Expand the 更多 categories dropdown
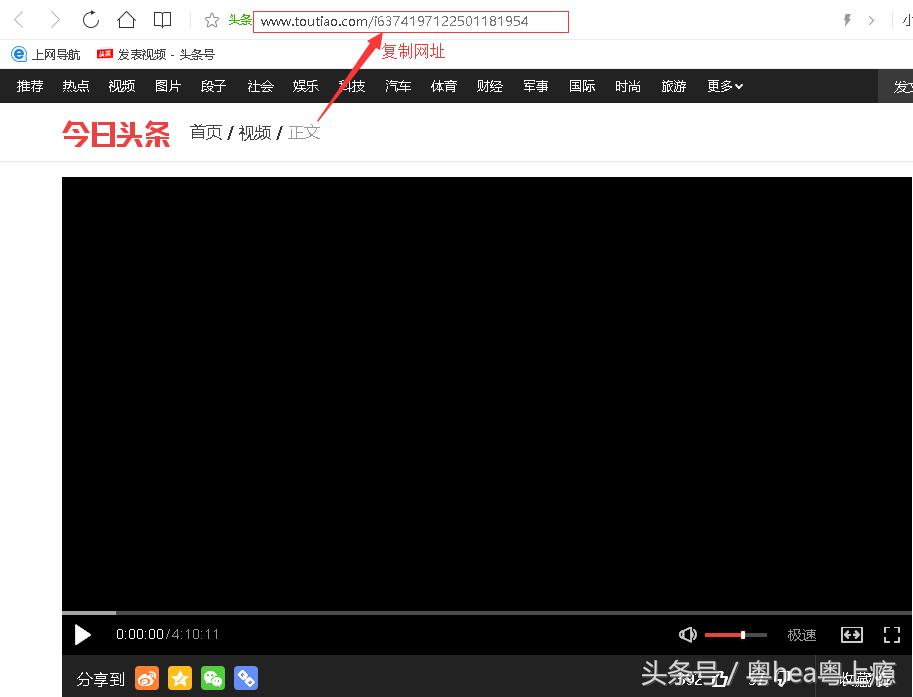This screenshot has width=913, height=697. tap(724, 86)
